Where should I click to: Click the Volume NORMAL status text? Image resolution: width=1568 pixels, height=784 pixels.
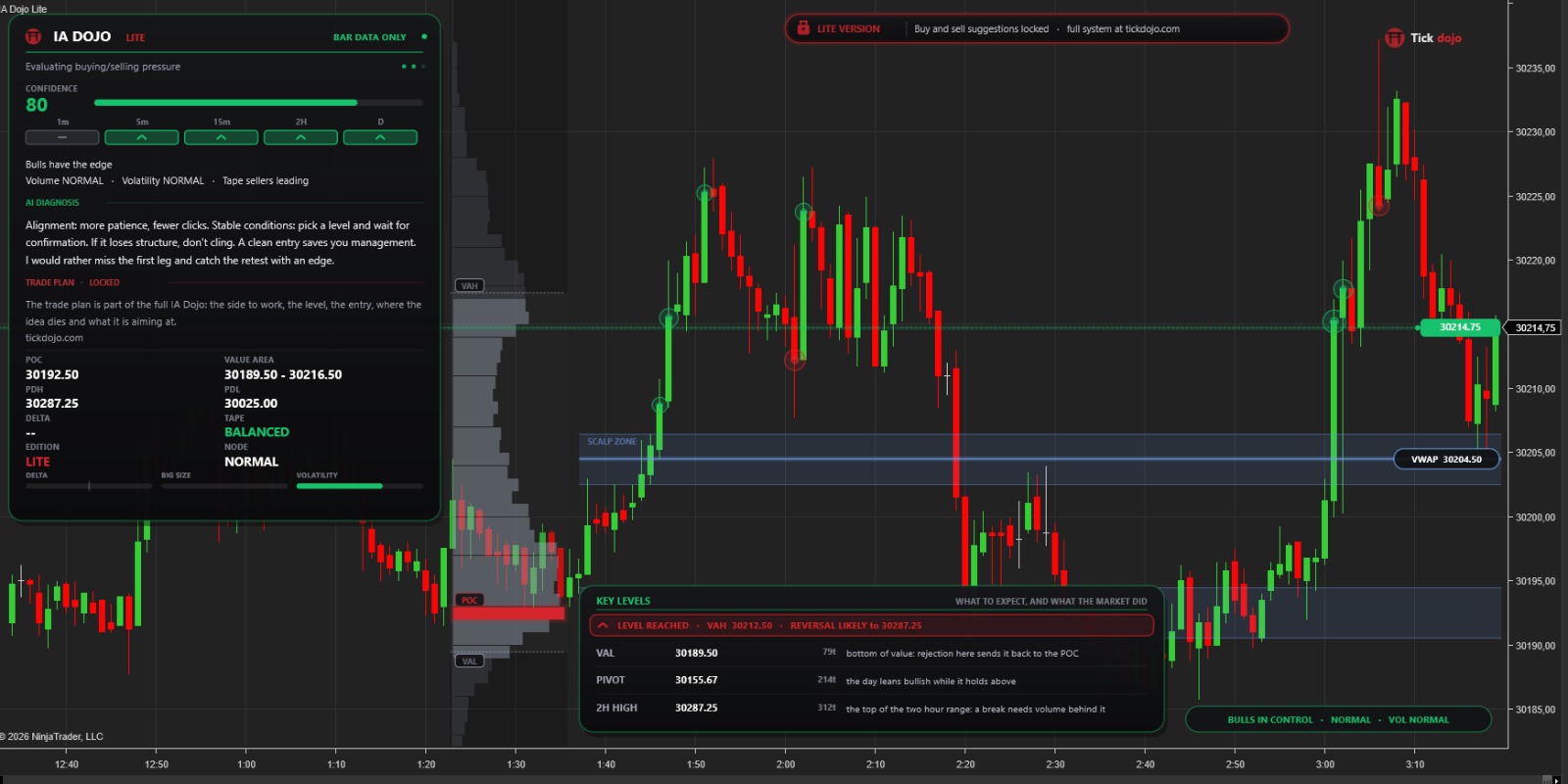tap(65, 181)
